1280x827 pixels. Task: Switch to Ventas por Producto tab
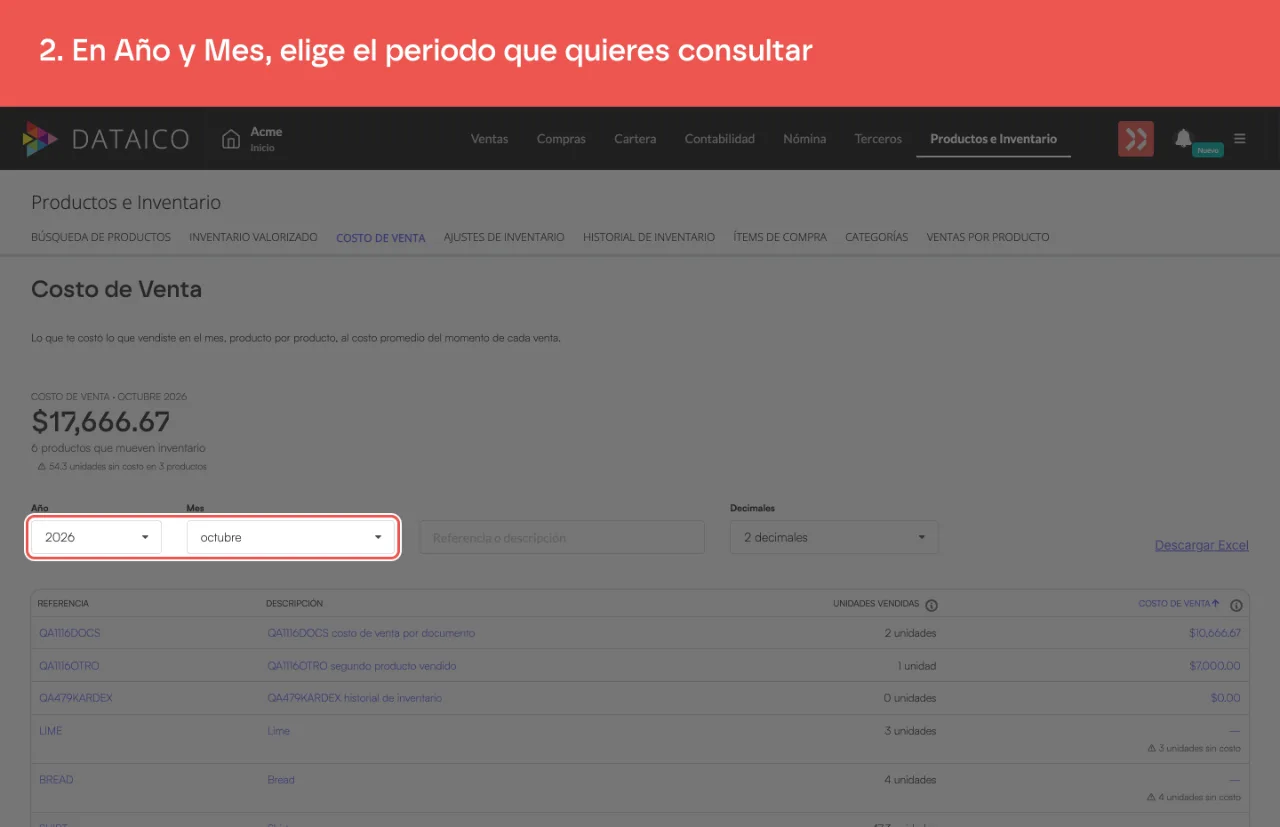988,237
